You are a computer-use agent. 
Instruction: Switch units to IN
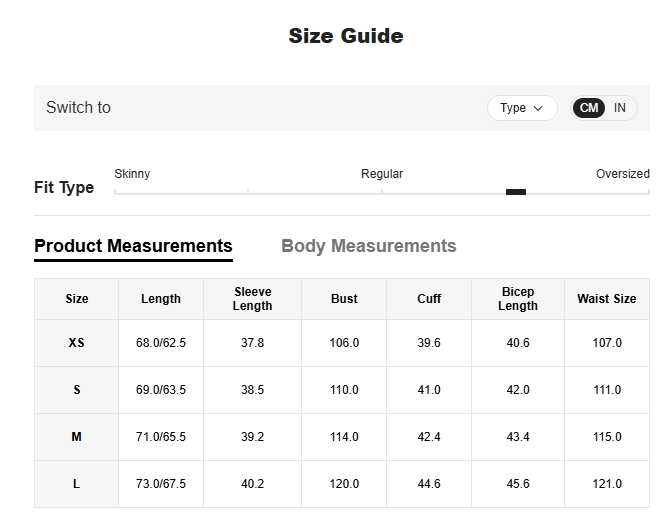620,108
